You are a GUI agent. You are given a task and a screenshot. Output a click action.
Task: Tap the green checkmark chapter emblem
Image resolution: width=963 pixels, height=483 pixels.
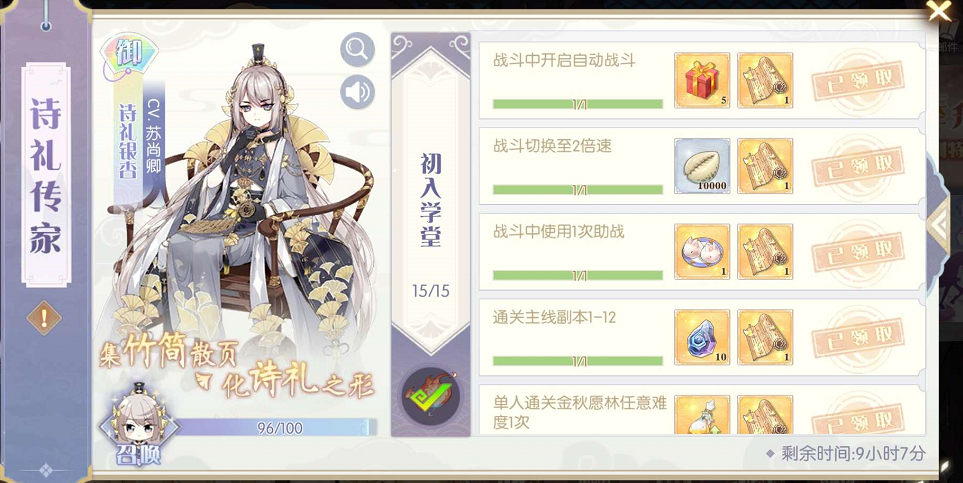(431, 395)
